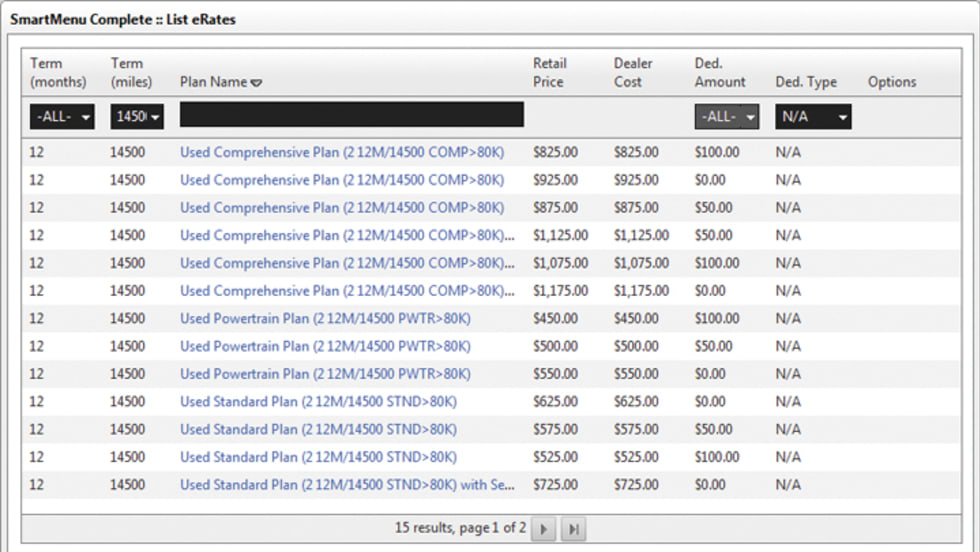The width and height of the screenshot is (980, 552).
Task: Open the Term (months) filter dropdown
Action: [62, 117]
